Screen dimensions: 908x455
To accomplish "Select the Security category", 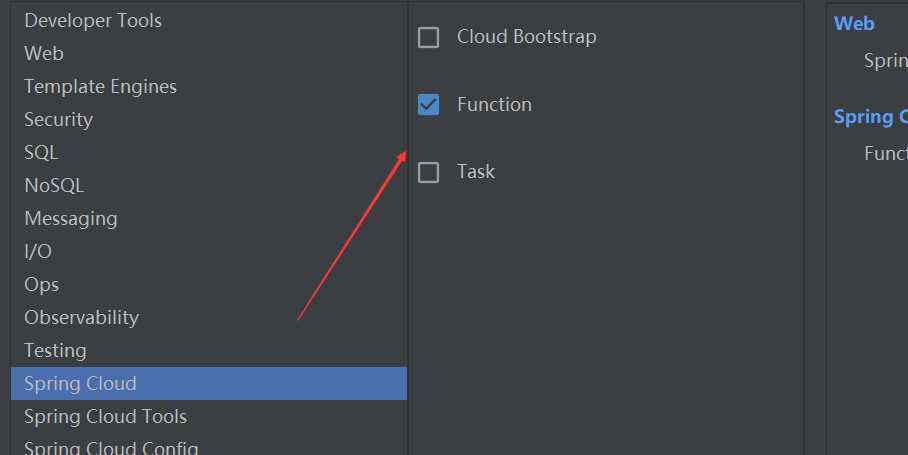I will click(x=209, y=119).
